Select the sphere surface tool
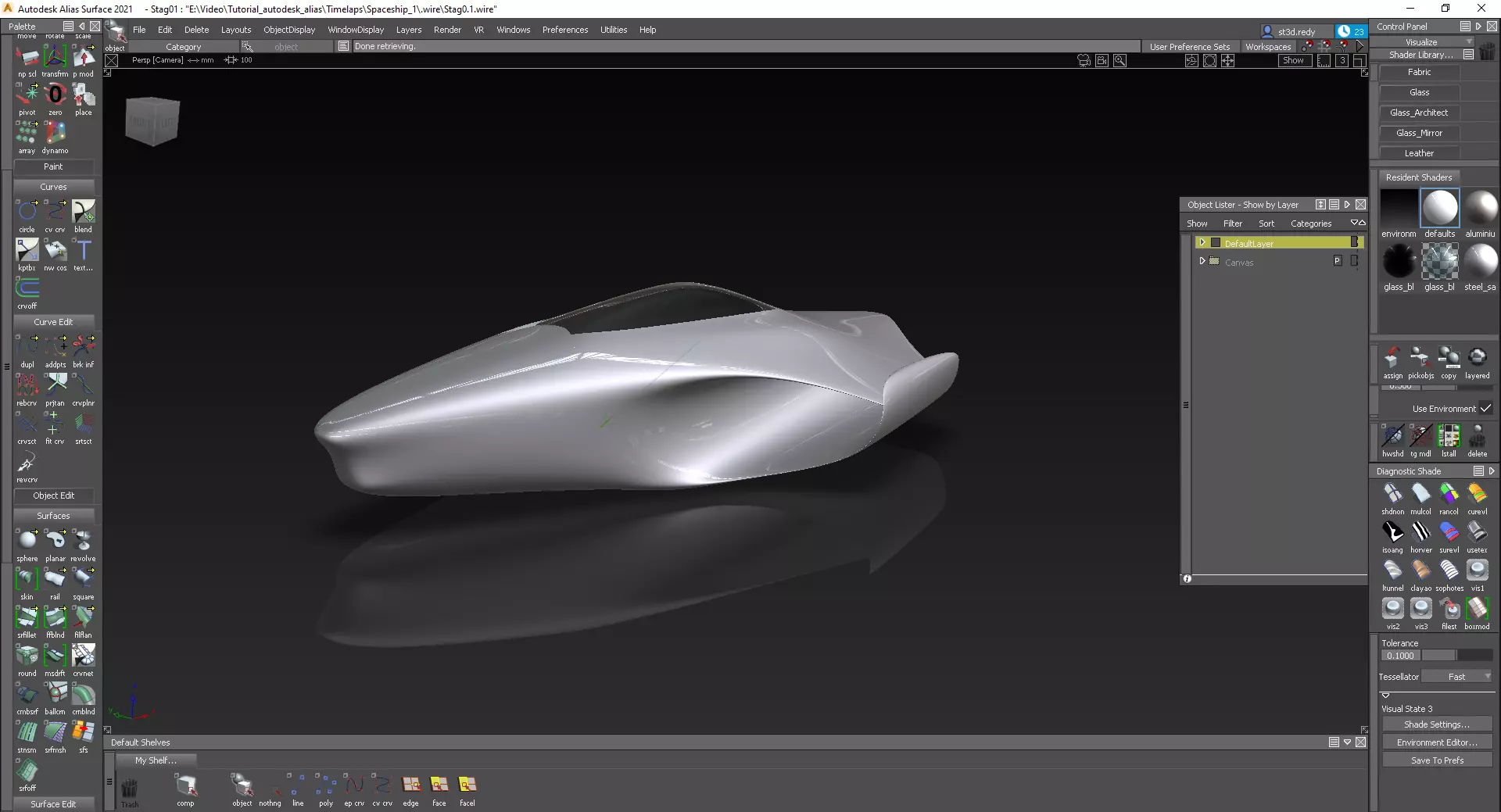This screenshot has height=812, width=1501. [27, 541]
